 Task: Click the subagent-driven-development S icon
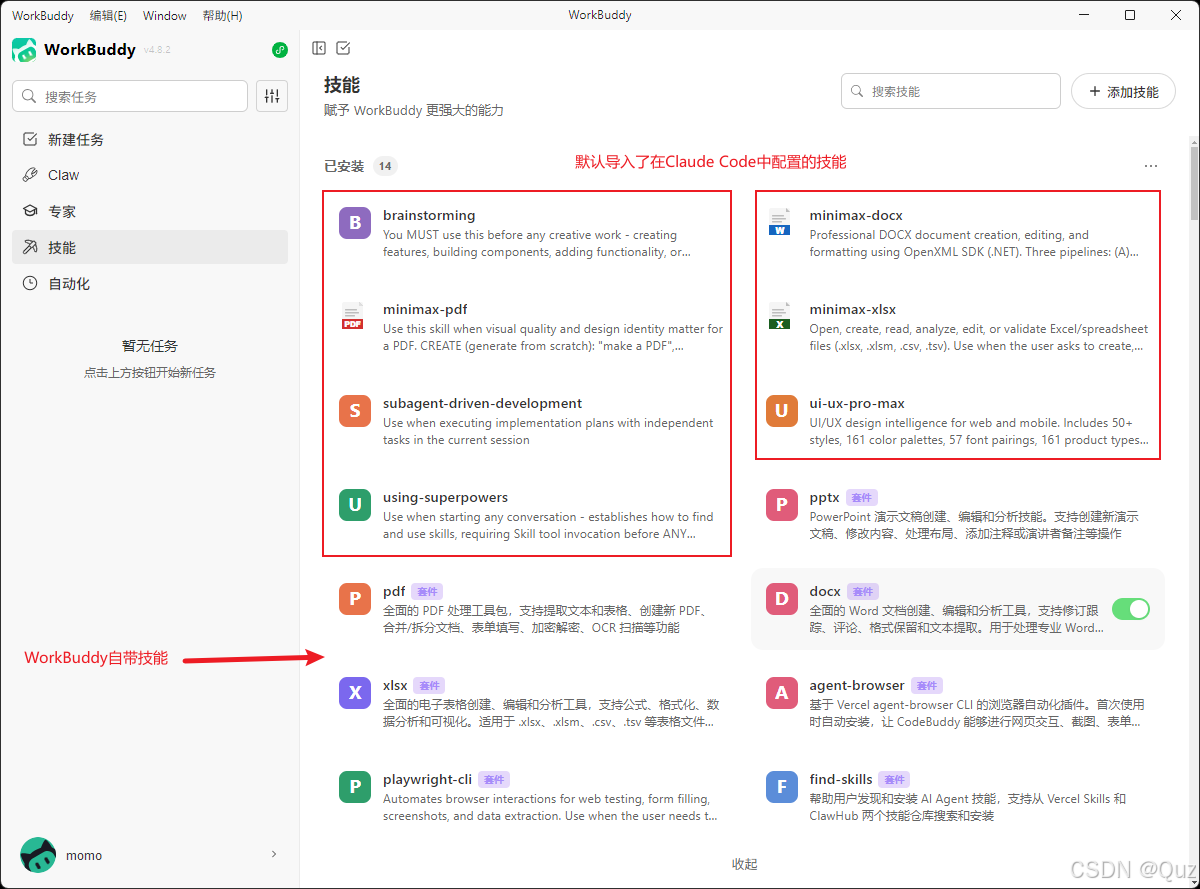[355, 410]
